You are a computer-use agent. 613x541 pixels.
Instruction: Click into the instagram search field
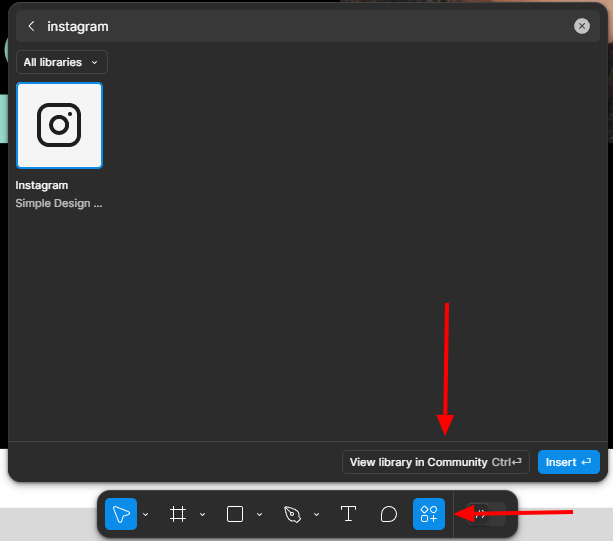307,26
